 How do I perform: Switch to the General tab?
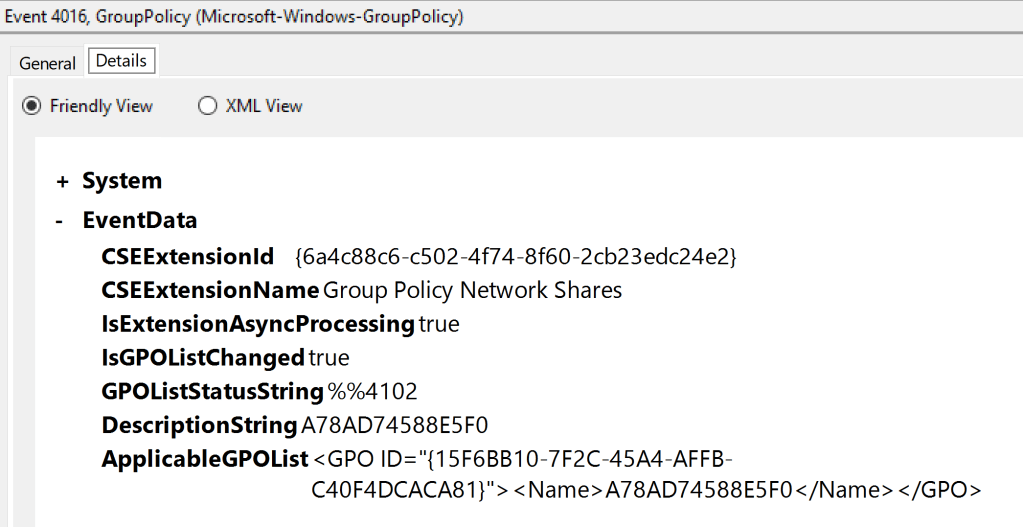[47, 63]
